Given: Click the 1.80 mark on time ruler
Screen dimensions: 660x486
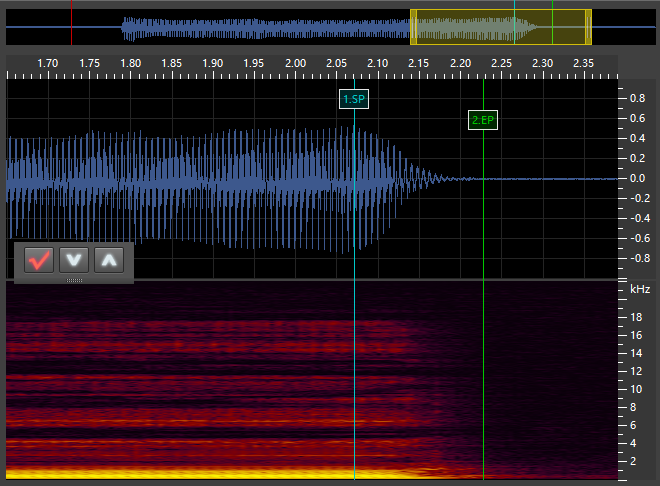Looking at the screenshot, I should point(130,64).
